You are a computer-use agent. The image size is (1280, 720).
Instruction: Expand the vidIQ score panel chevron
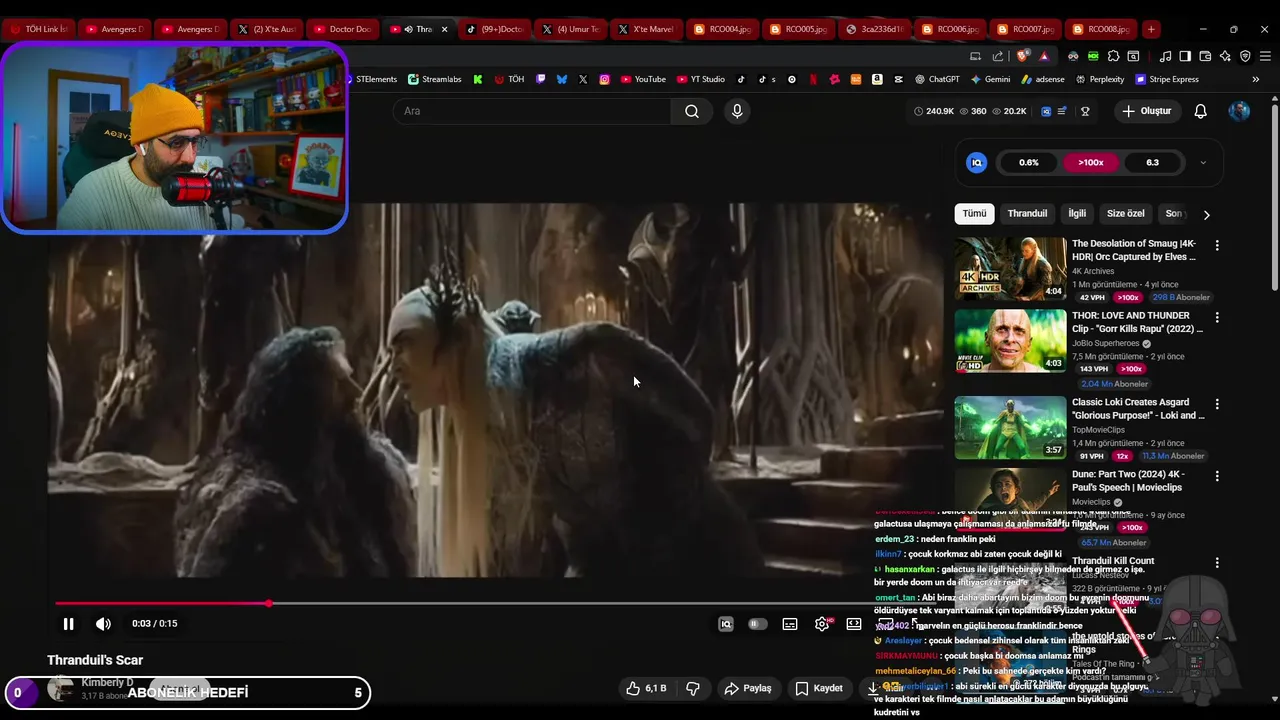click(1203, 162)
